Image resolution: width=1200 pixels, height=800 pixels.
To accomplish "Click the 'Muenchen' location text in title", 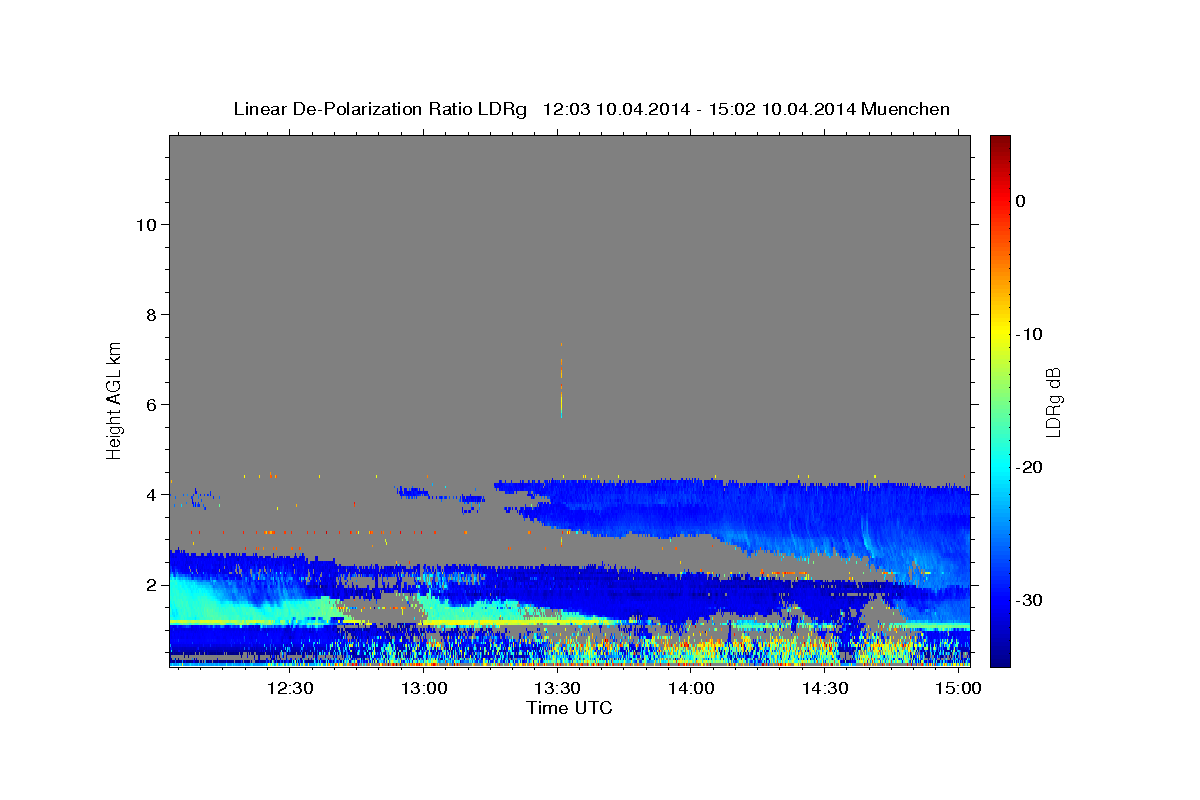I will [x=907, y=109].
